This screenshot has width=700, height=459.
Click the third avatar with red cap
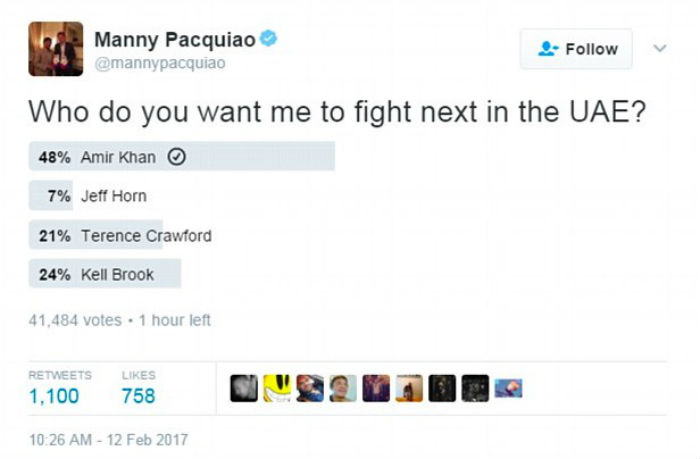[310, 388]
